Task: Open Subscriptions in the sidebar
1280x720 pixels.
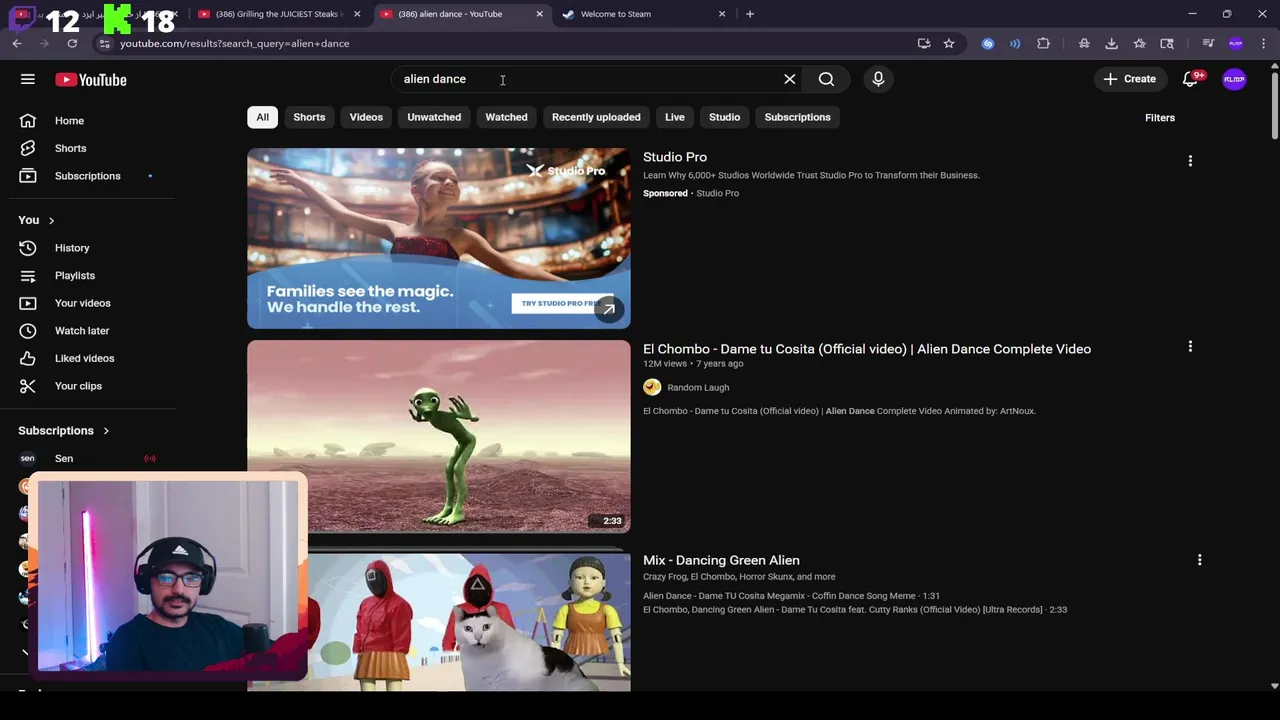Action: [x=88, y=176]
